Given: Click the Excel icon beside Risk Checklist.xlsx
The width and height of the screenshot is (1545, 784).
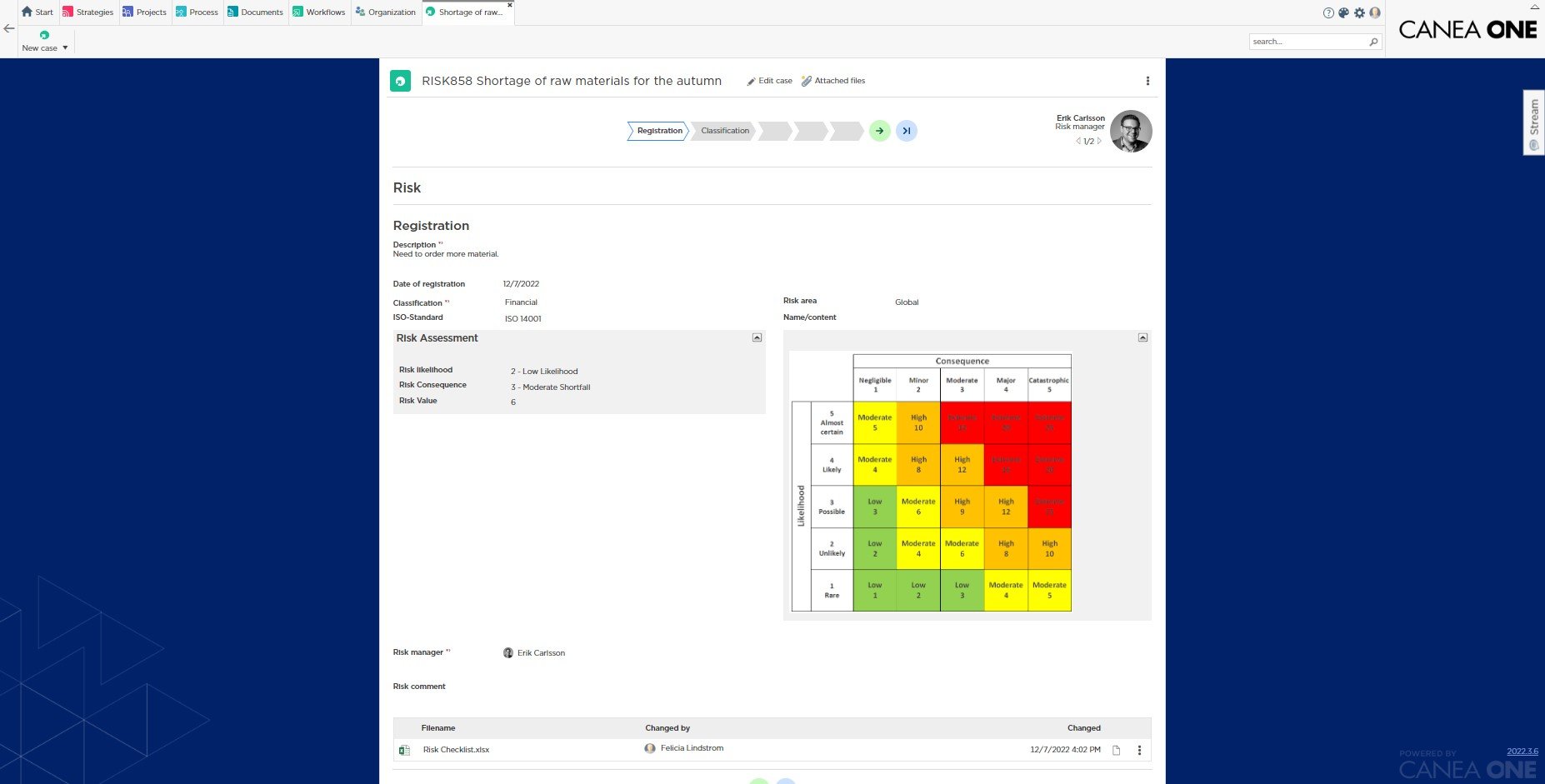Looking at the screenshot, I should 405,749.
